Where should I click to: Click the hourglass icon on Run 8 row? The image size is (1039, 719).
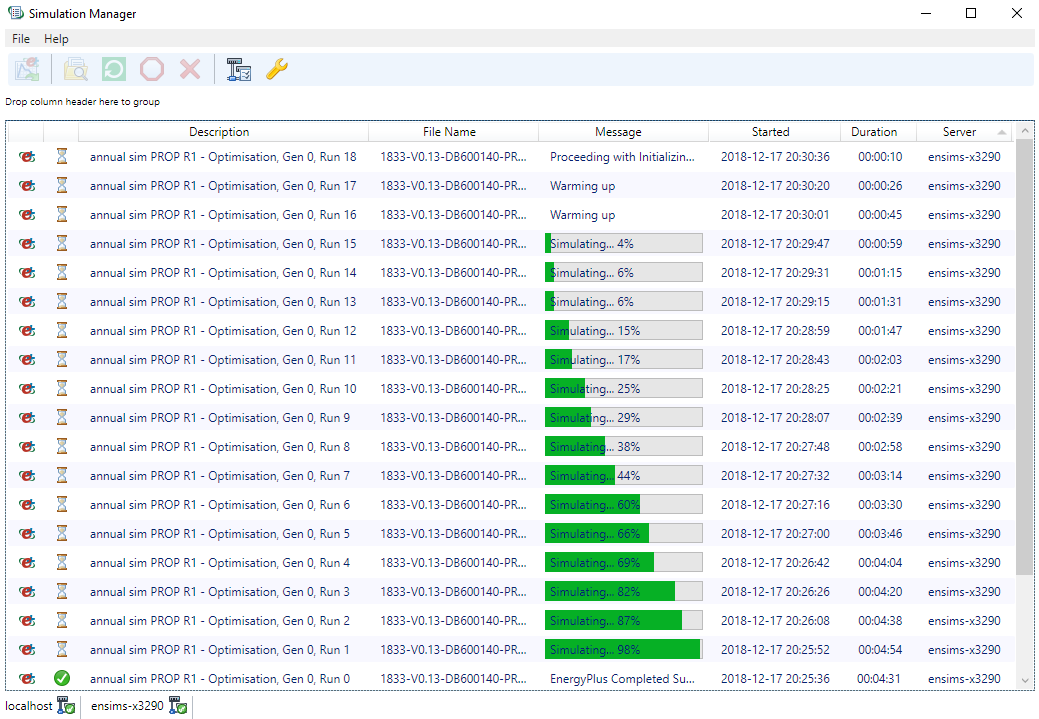[x=62, y=447]
